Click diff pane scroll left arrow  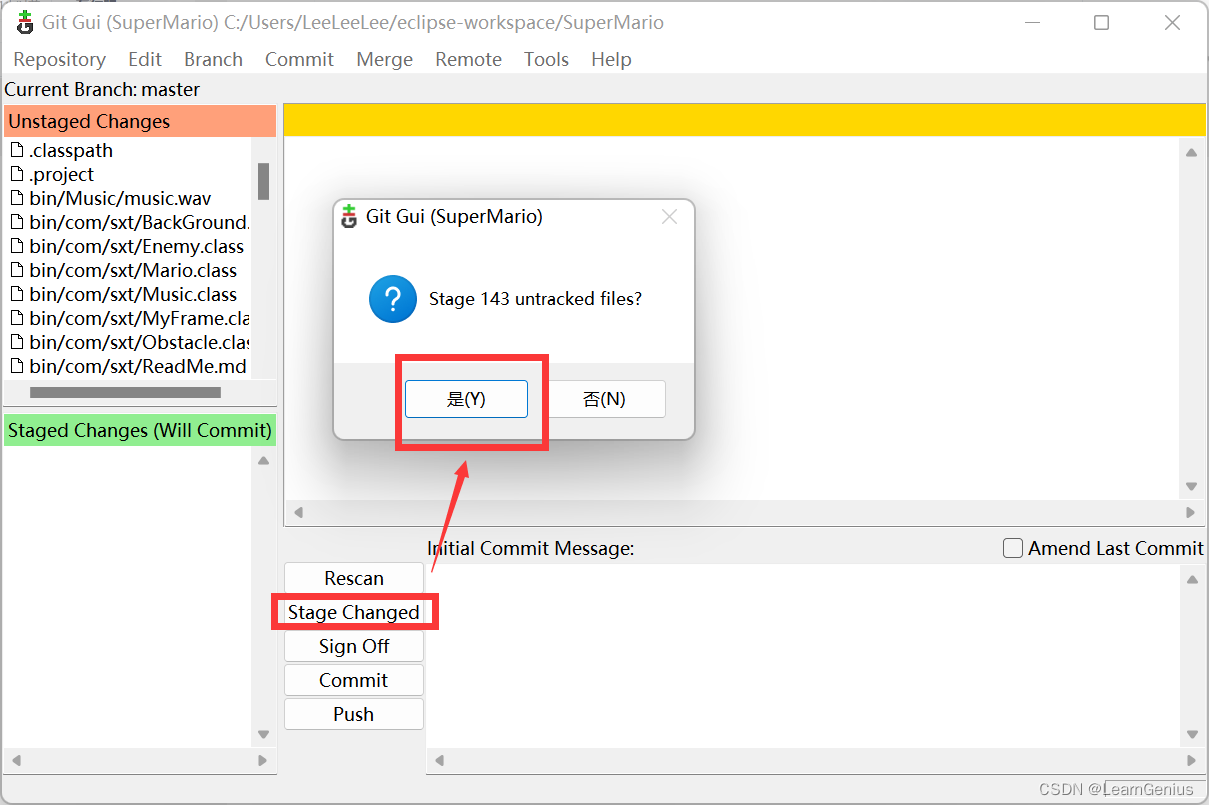point(297,513)
